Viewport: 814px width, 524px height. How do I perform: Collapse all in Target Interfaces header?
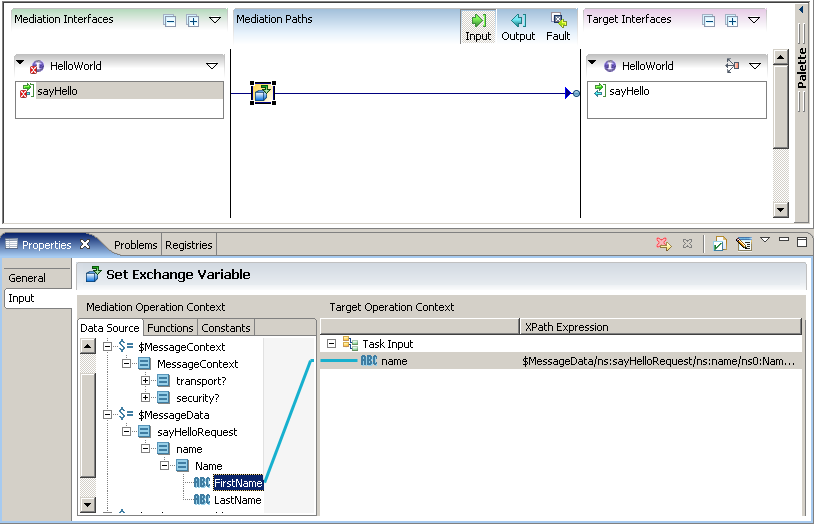point(709,21)
